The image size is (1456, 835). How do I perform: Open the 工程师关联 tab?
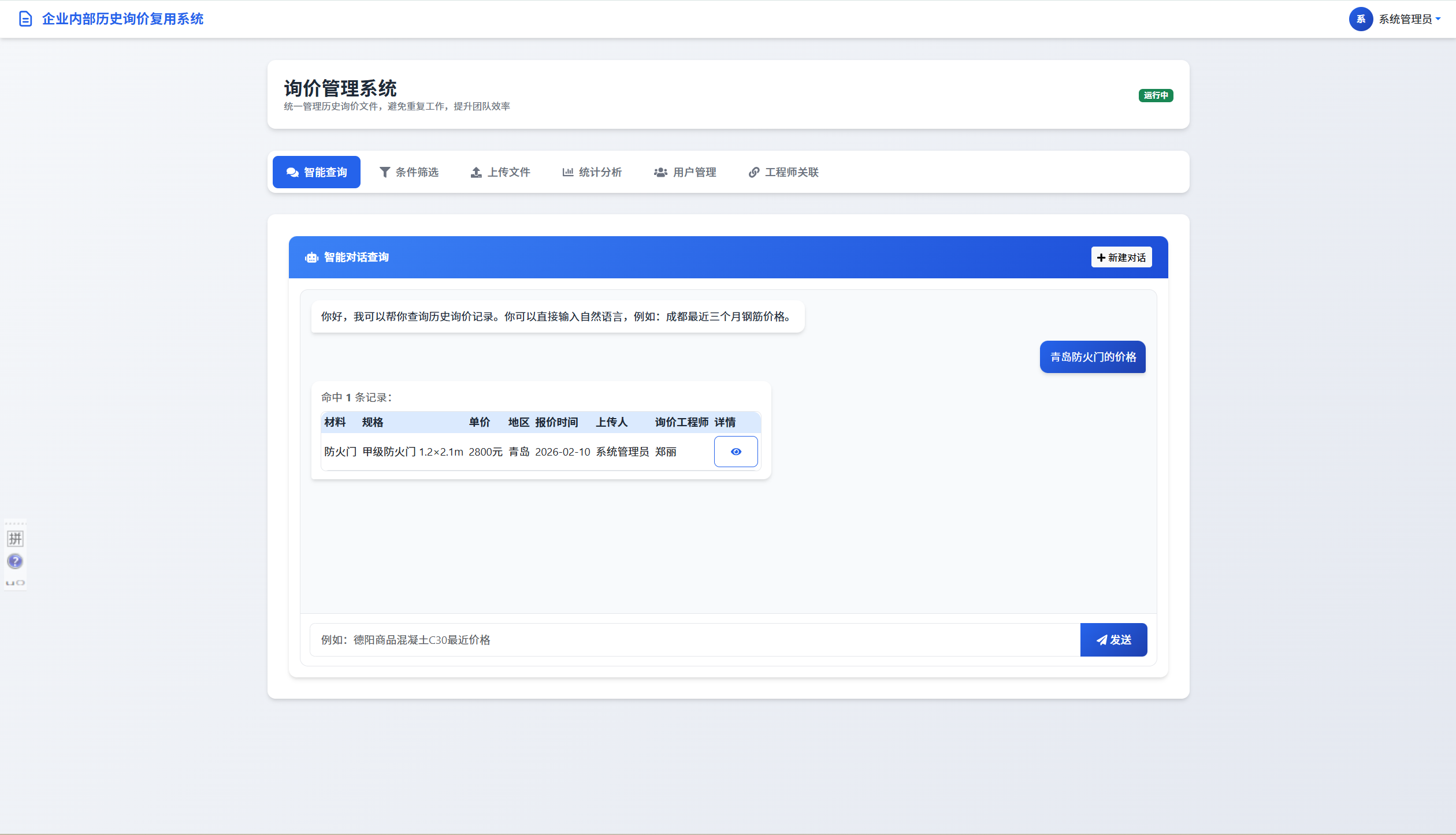pos(784,172)
